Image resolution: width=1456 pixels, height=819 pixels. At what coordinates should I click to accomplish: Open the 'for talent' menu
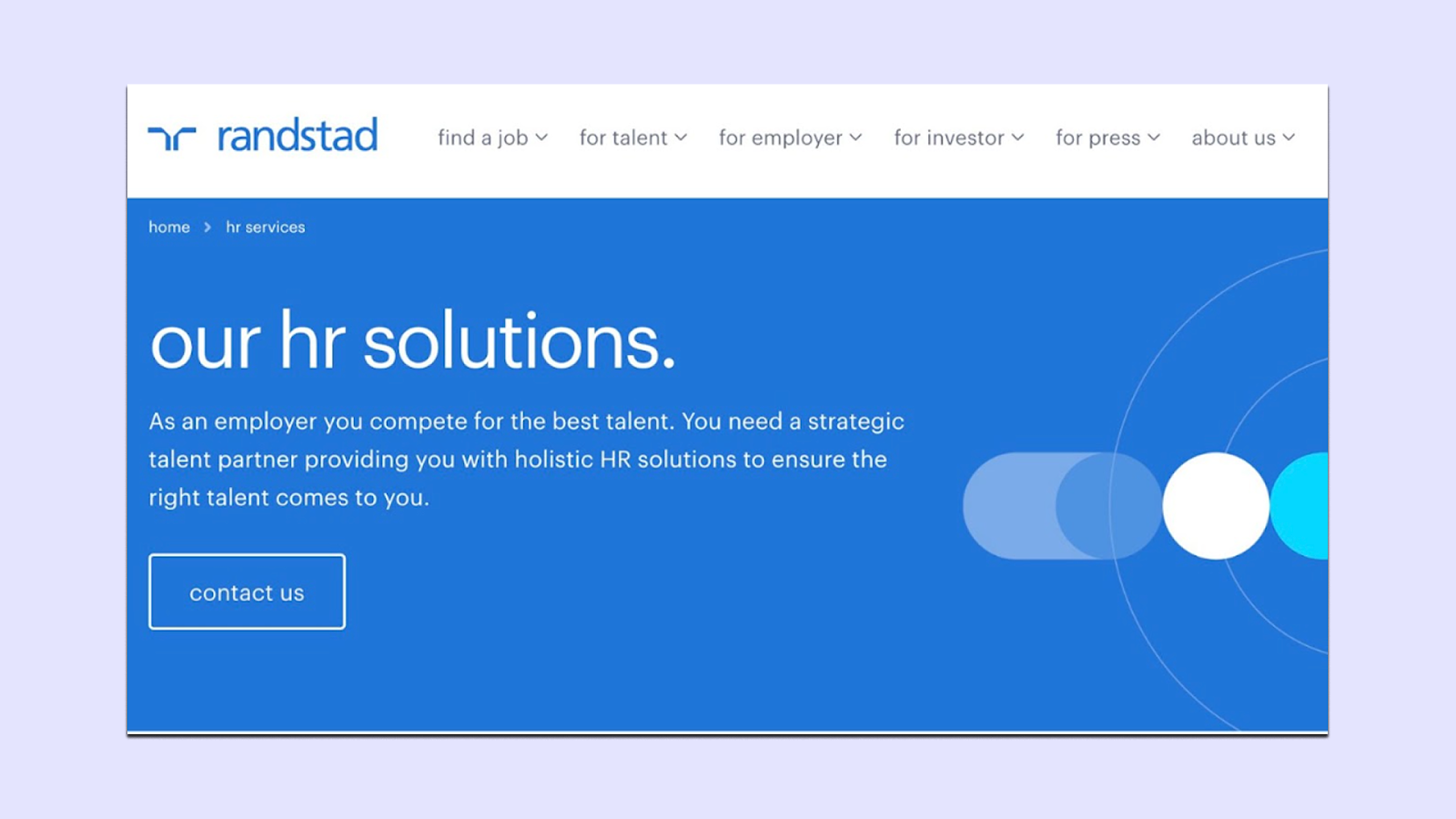[632, 138]
